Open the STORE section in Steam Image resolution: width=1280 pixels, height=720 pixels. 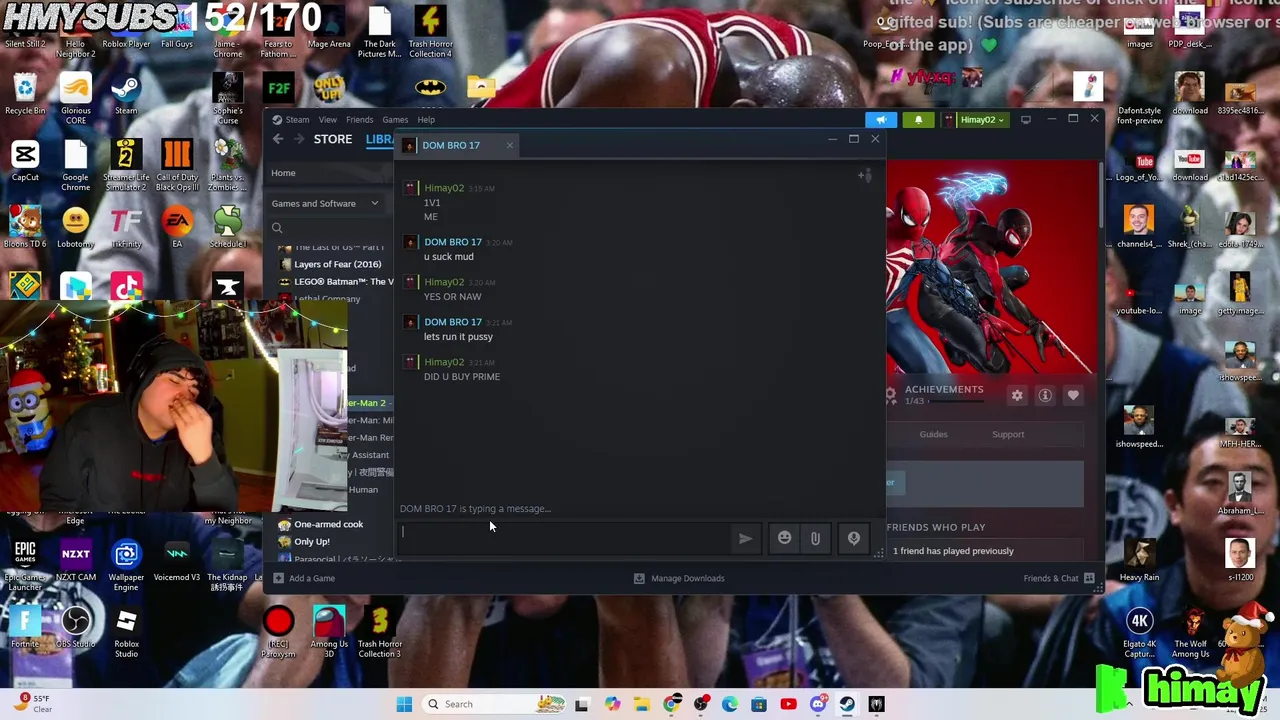click(x=333, y=139)
